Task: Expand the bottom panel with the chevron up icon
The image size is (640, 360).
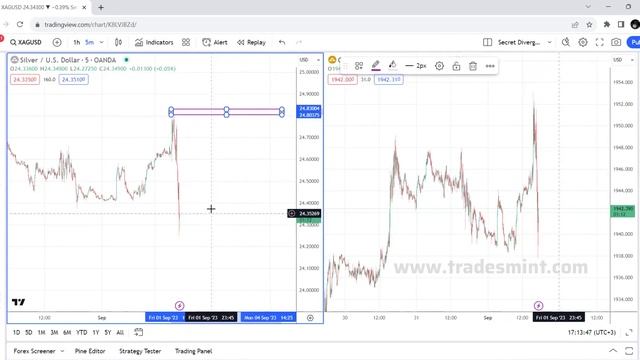Action: 613,351
